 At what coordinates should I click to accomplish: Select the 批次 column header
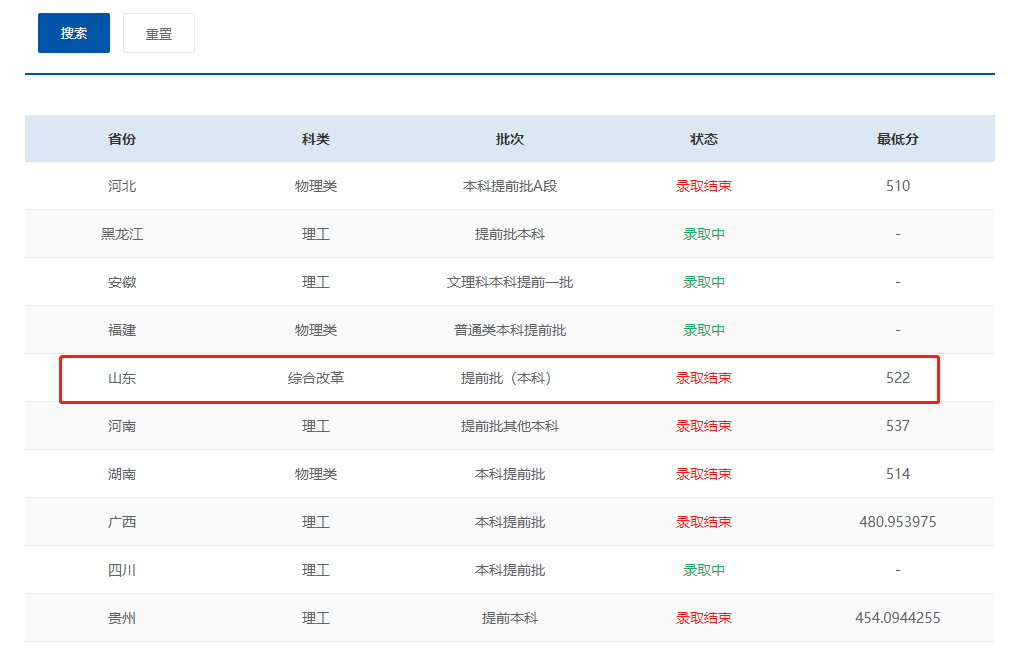click(510, 139)
